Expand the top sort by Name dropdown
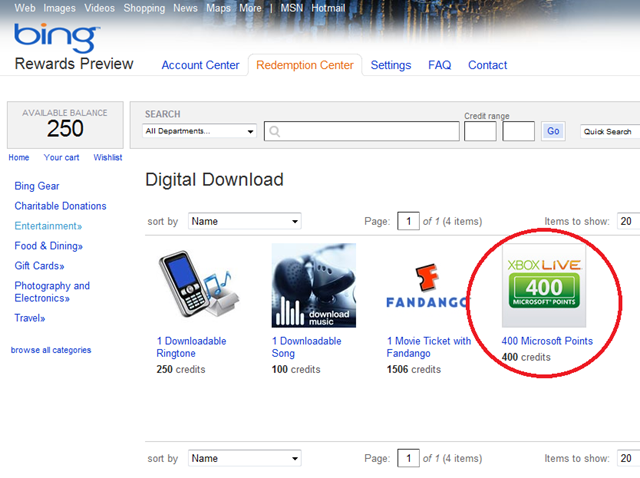This screenshot has height=478, width=640. coord(244,221)
